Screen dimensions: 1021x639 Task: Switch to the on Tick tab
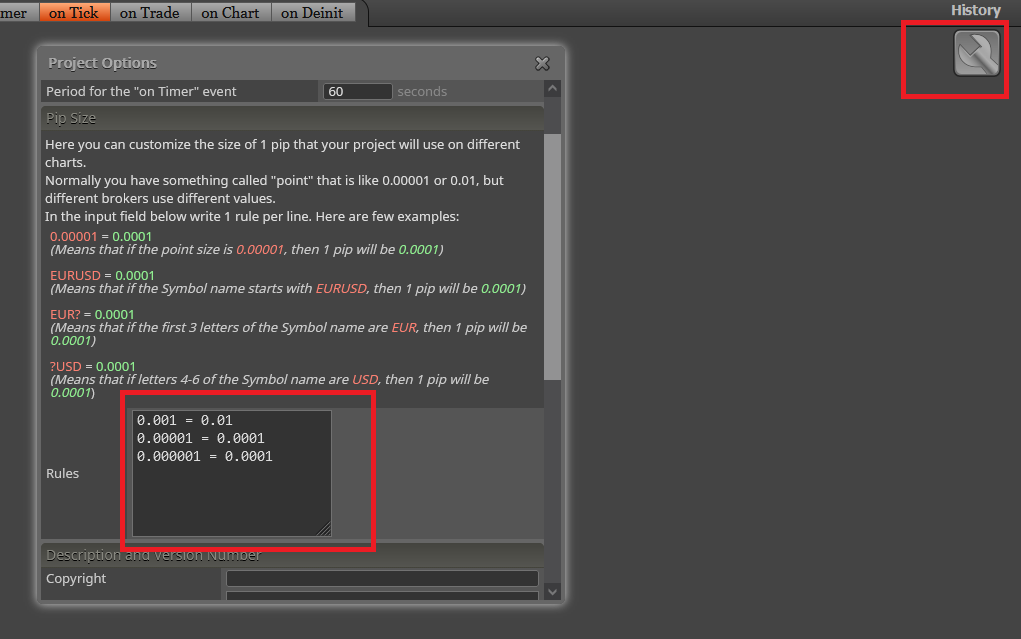coord(74,12)
